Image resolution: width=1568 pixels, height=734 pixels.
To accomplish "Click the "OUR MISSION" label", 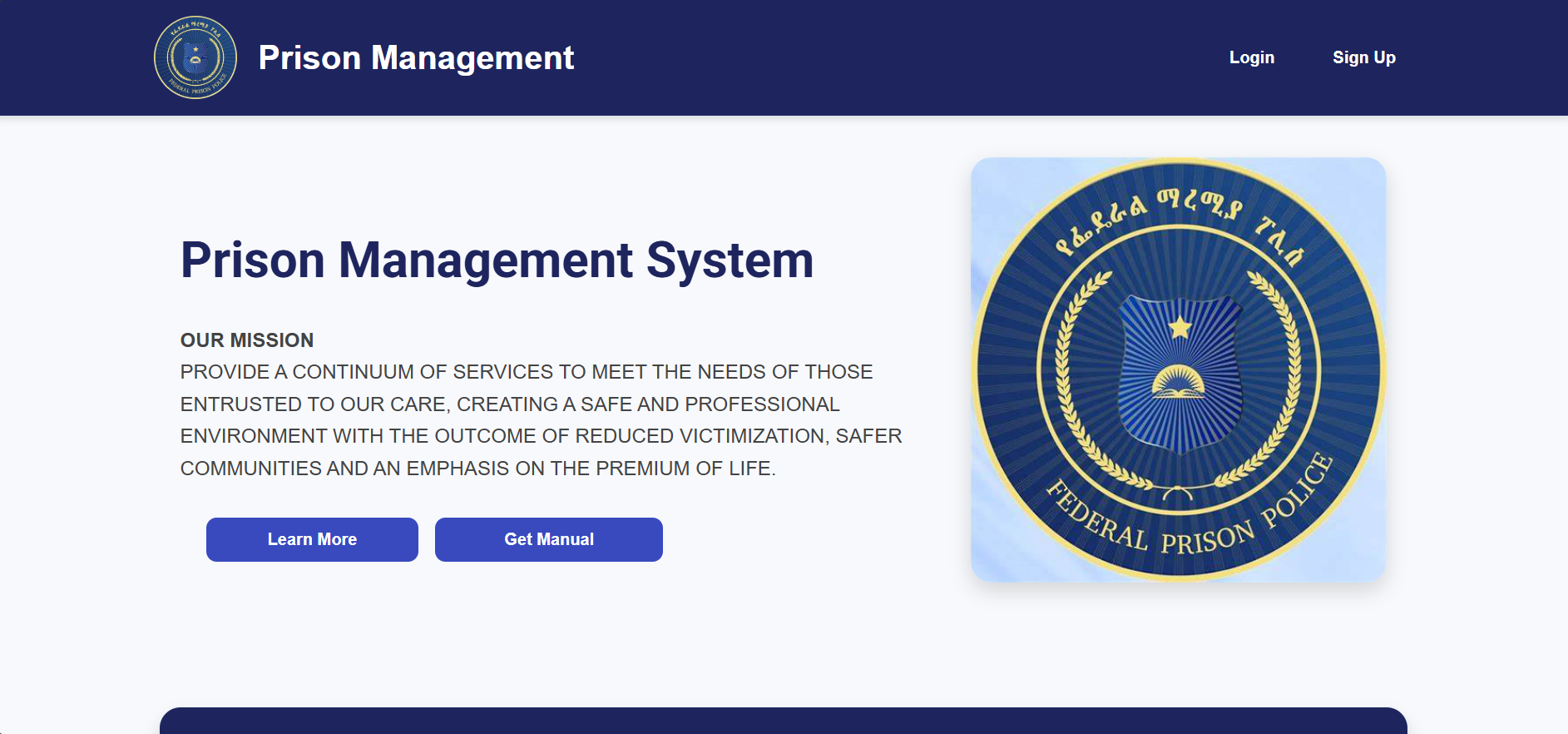I will (x=247, y=340).
